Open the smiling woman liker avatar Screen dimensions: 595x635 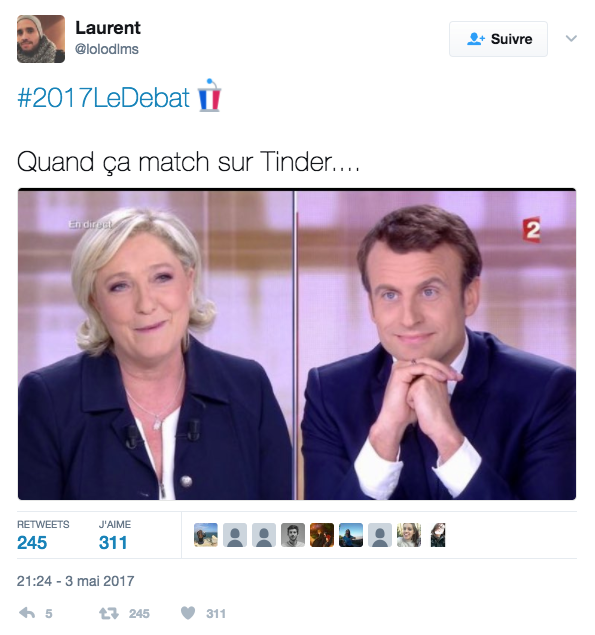[x=409, y=535]
